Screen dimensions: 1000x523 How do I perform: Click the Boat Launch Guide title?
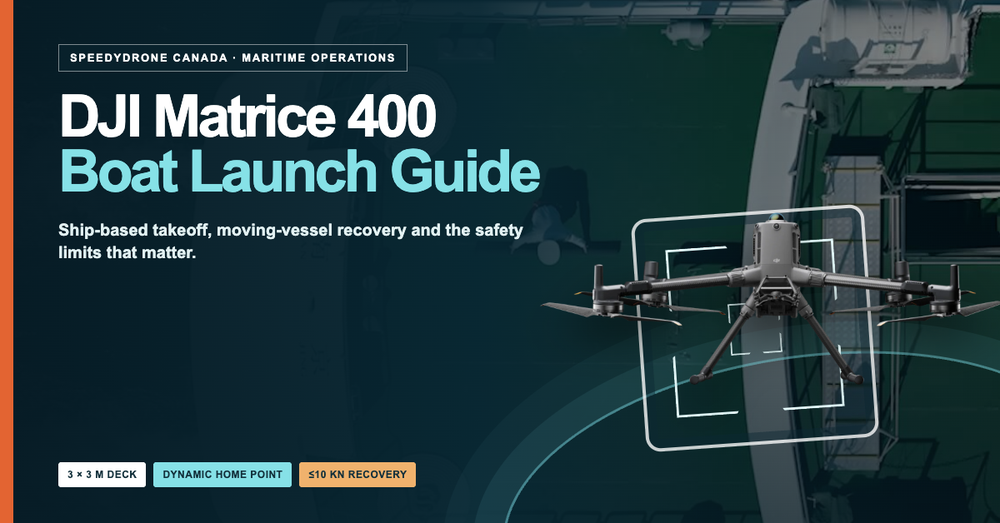click(300, 171)
